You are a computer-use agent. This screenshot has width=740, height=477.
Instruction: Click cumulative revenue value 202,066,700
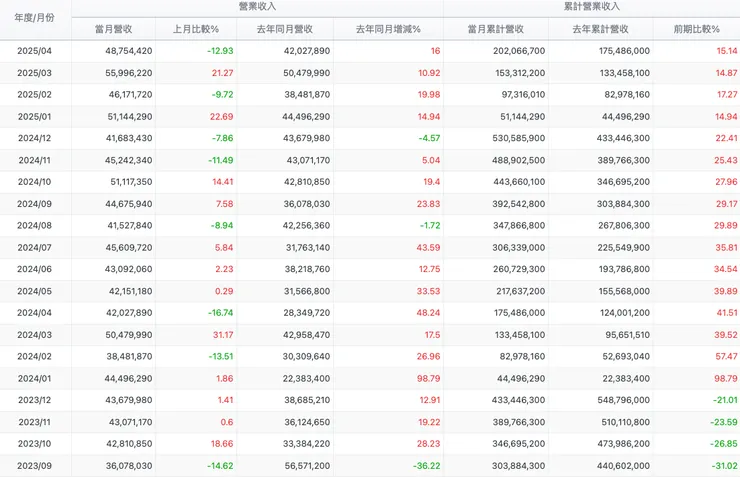[519, 51]
